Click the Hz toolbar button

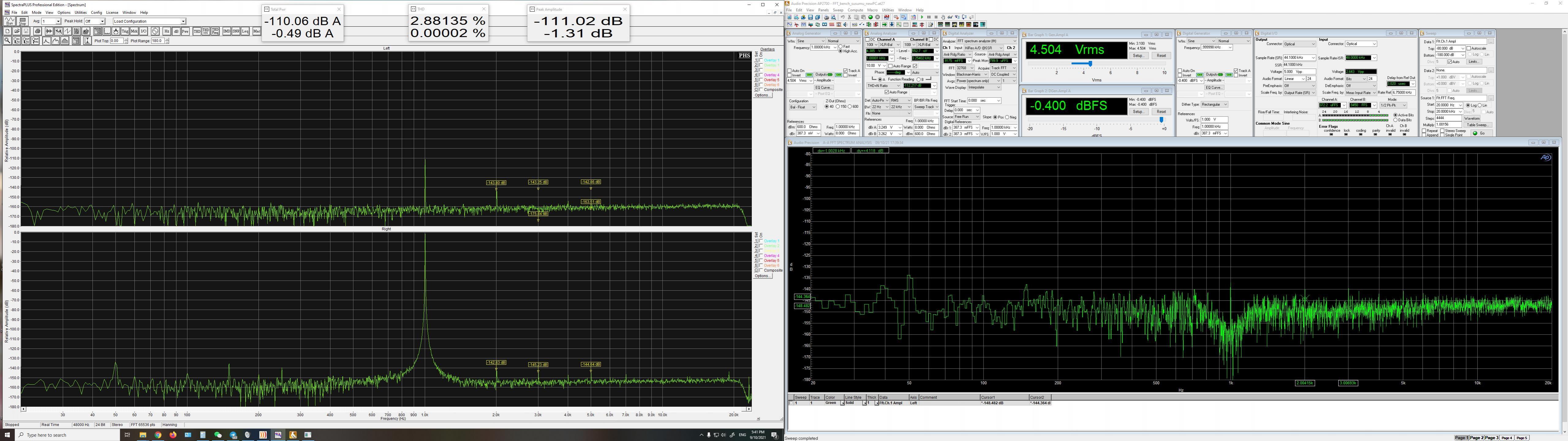[x=167, y=31]
